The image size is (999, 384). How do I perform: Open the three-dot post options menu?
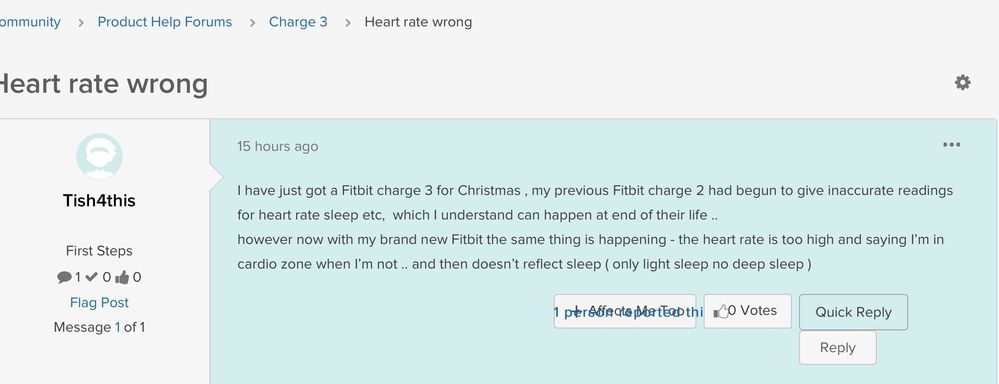point(951,145)
